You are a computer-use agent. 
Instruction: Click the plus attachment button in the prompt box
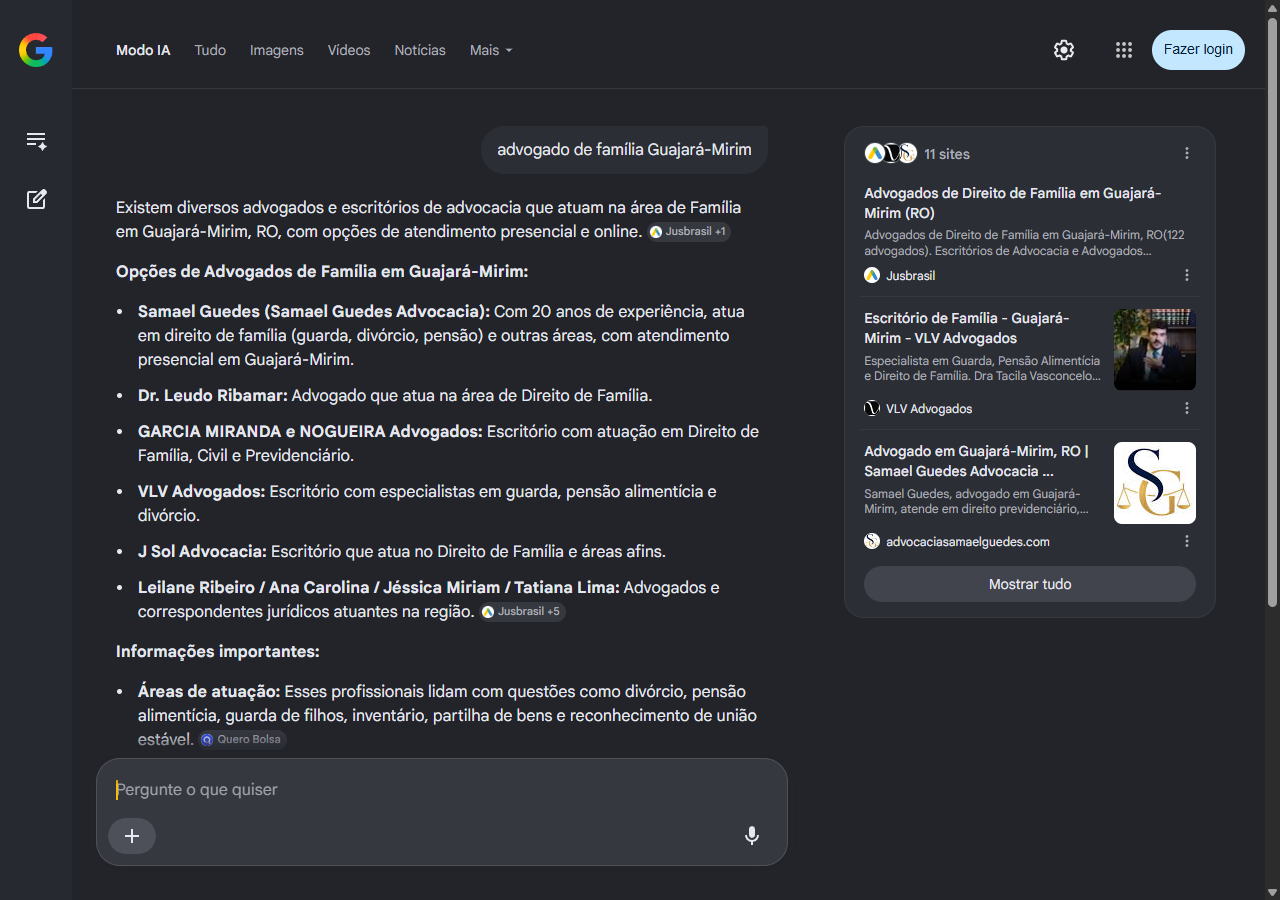tap(132, 836)
